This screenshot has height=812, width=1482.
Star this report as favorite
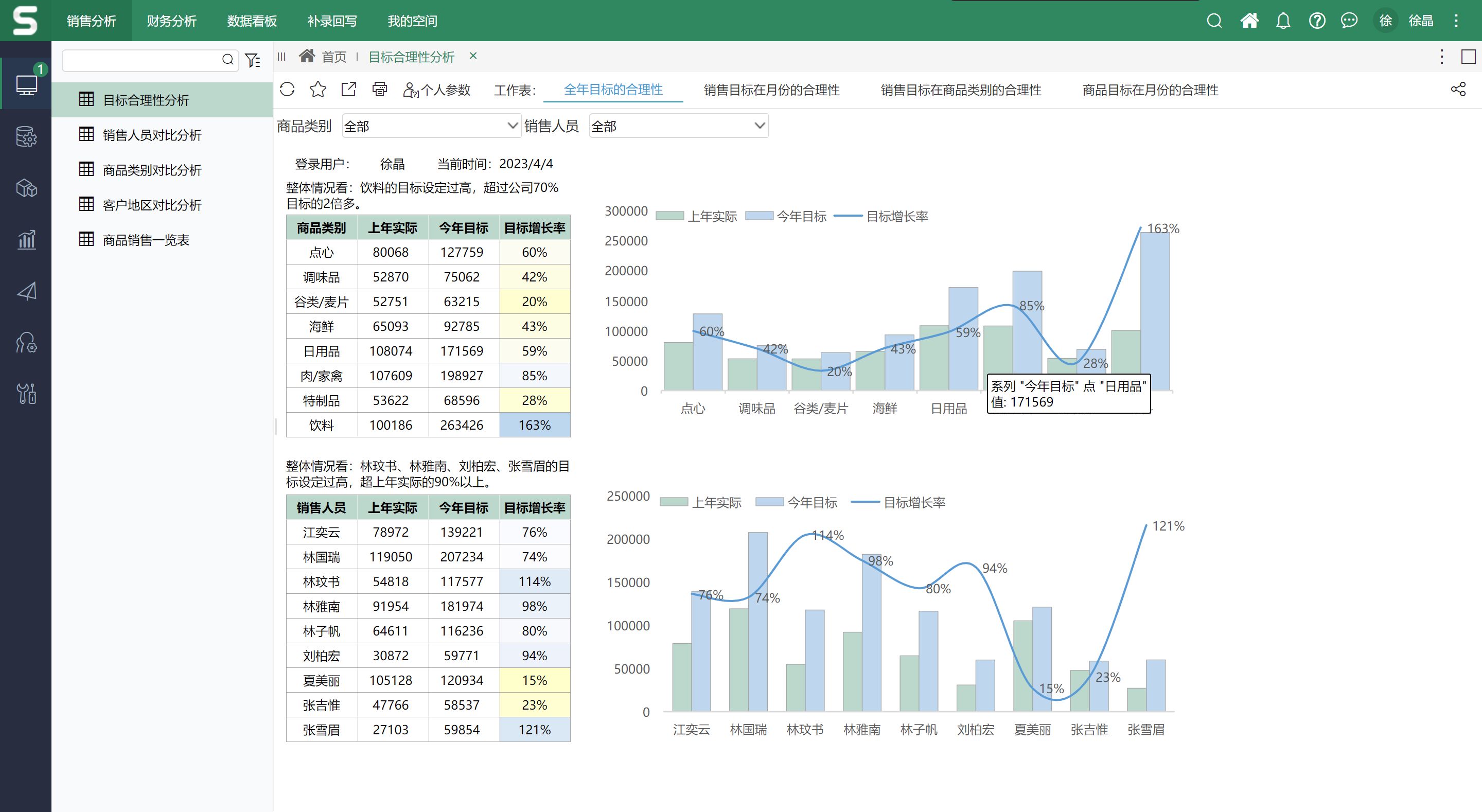pos(317,89)
